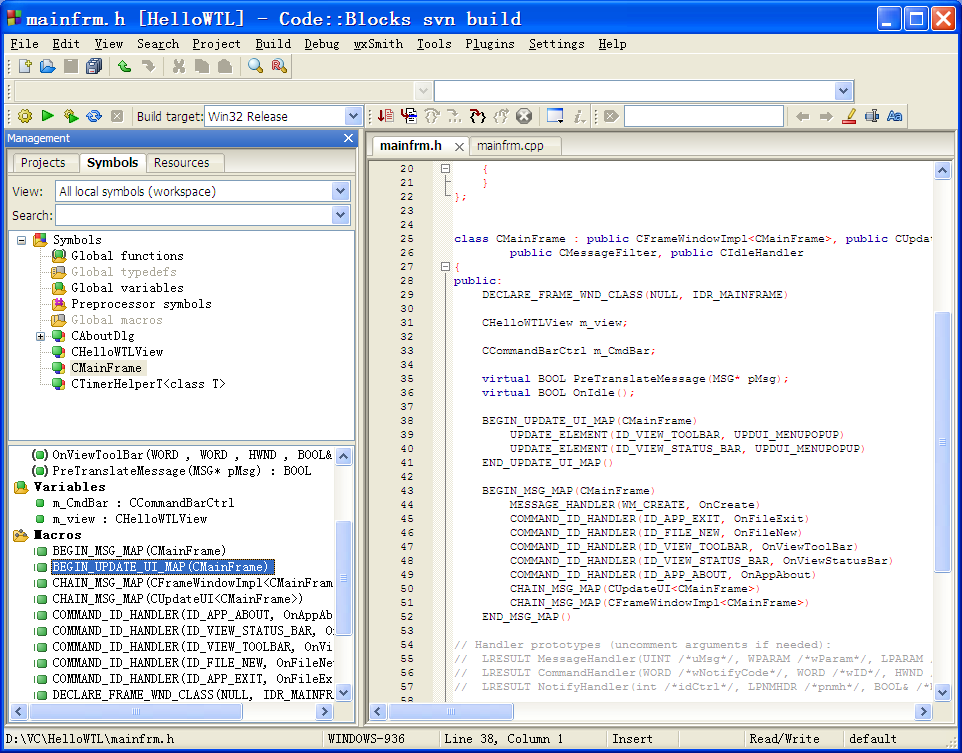Open Find with the magnifier icon
962x753 pixels.
pyautogui.click(x=255, y=66)
